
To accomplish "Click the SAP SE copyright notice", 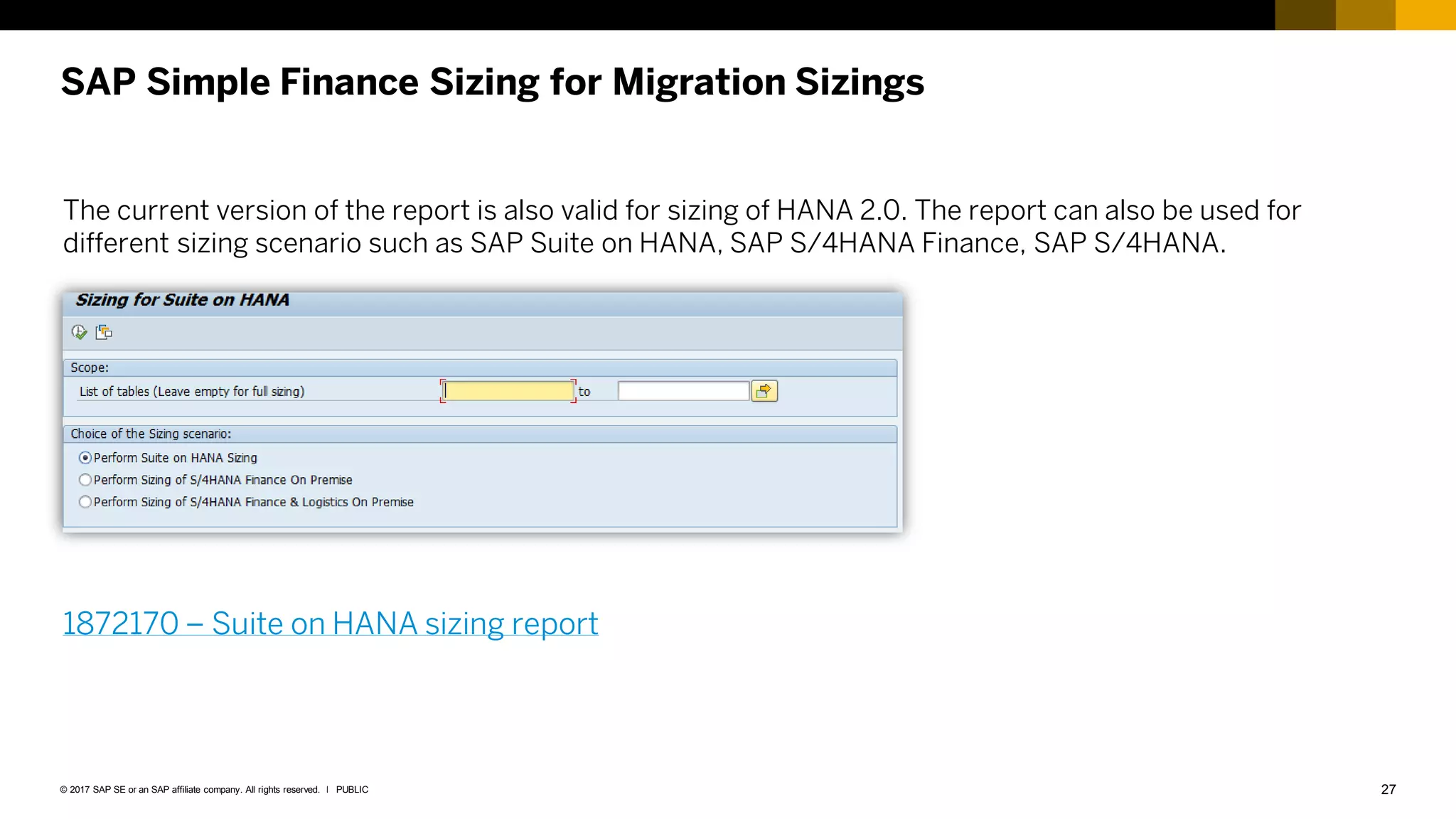I will (x=190, y=790).
